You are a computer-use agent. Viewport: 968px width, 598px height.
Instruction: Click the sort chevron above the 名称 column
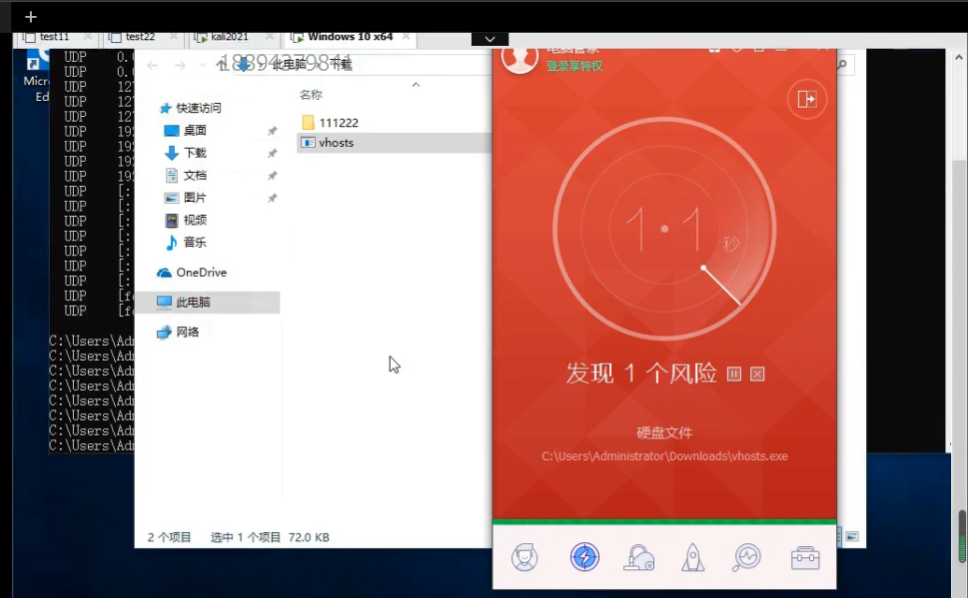tap(416, 85)
